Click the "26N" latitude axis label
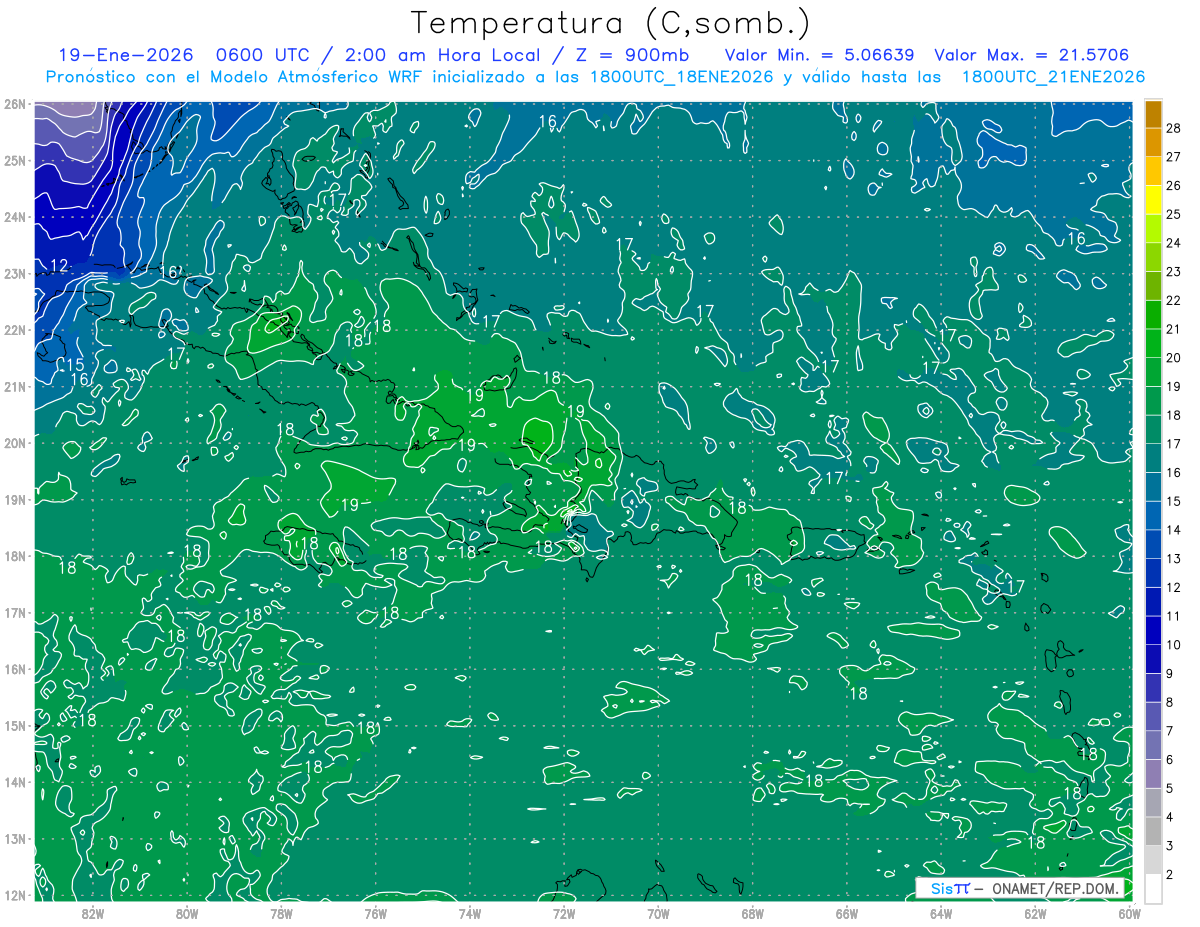 point(14,104)
